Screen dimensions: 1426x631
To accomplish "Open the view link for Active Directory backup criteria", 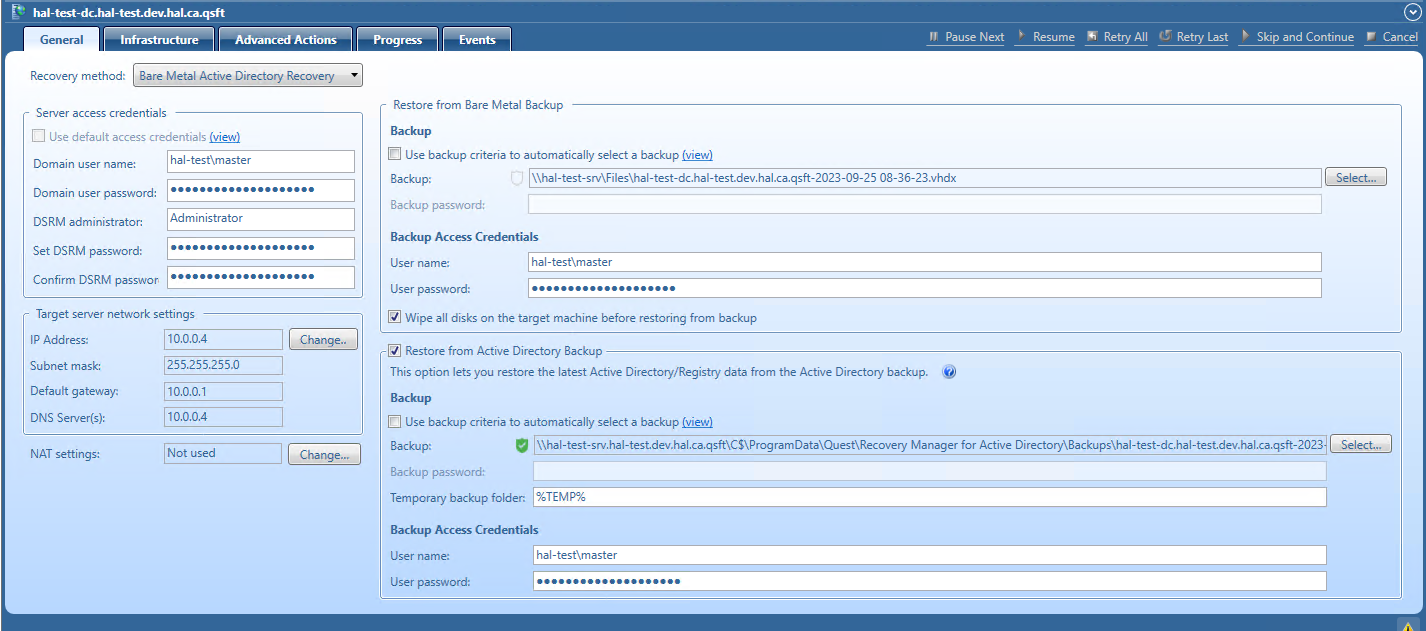I will (697, 421).
